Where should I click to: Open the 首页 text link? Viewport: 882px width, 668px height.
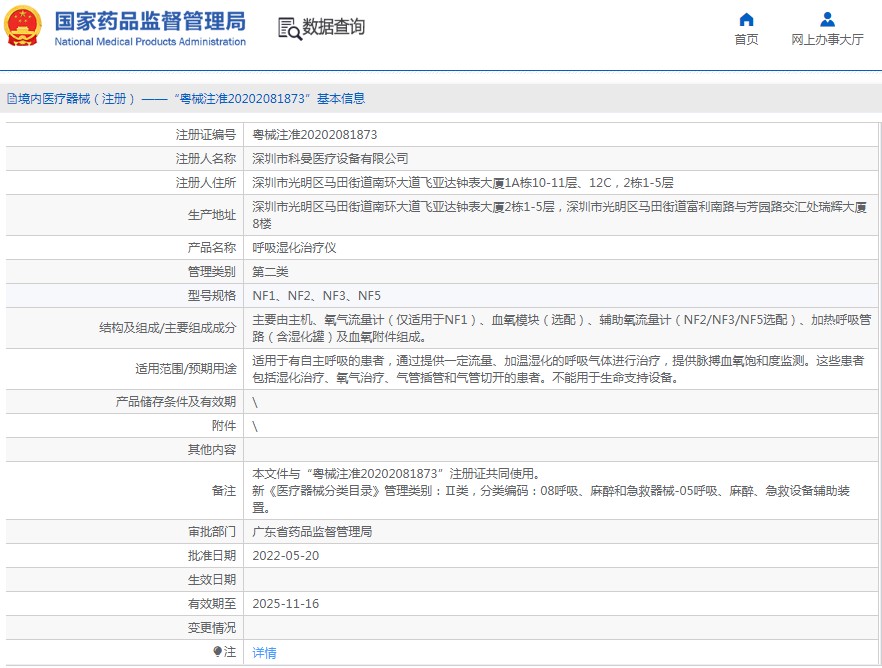(x=746, y=40)
